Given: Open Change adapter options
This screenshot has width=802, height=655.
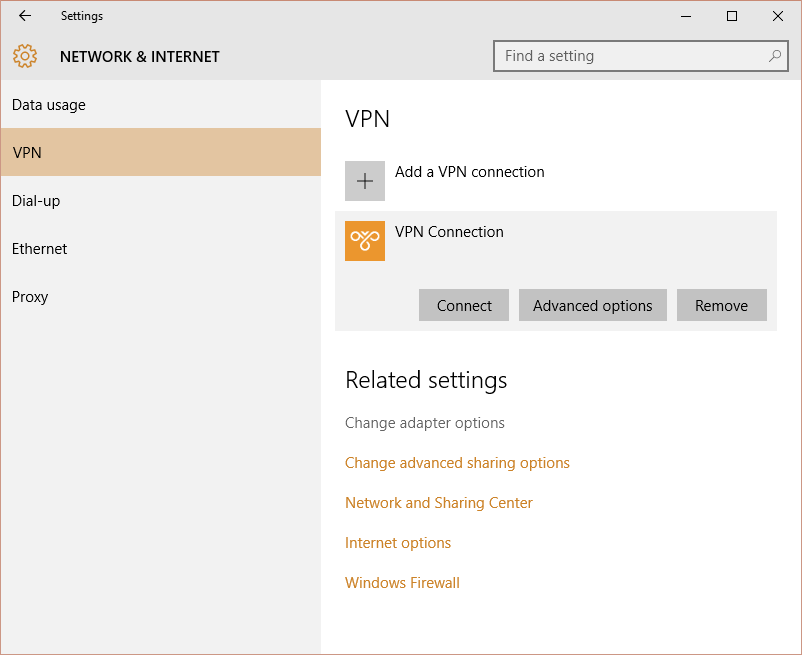Looking at the screenshot, I should (424, 422).
